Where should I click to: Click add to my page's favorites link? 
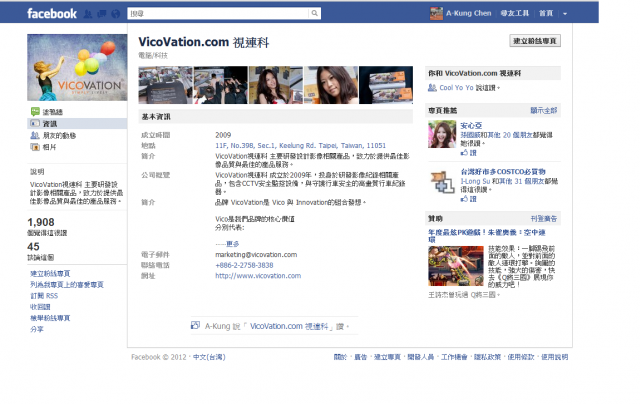(67, 284)
